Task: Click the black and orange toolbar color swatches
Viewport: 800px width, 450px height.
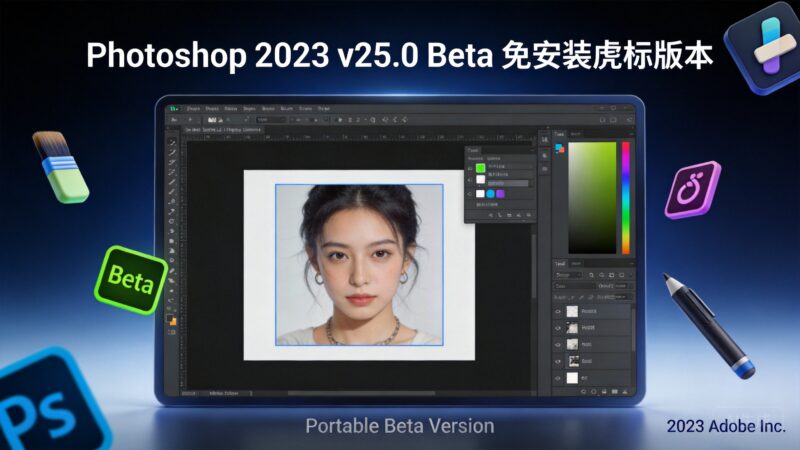Action: point(171,320)
